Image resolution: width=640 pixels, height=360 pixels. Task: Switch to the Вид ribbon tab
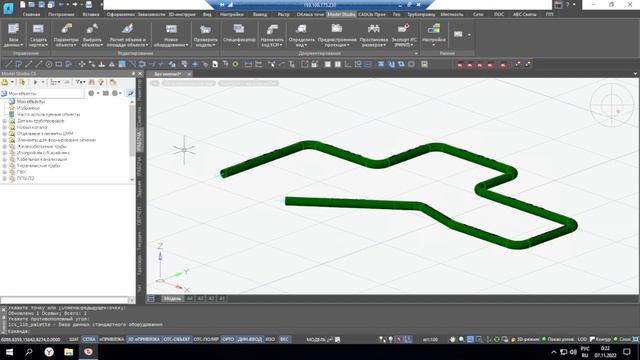pos(207,14)
